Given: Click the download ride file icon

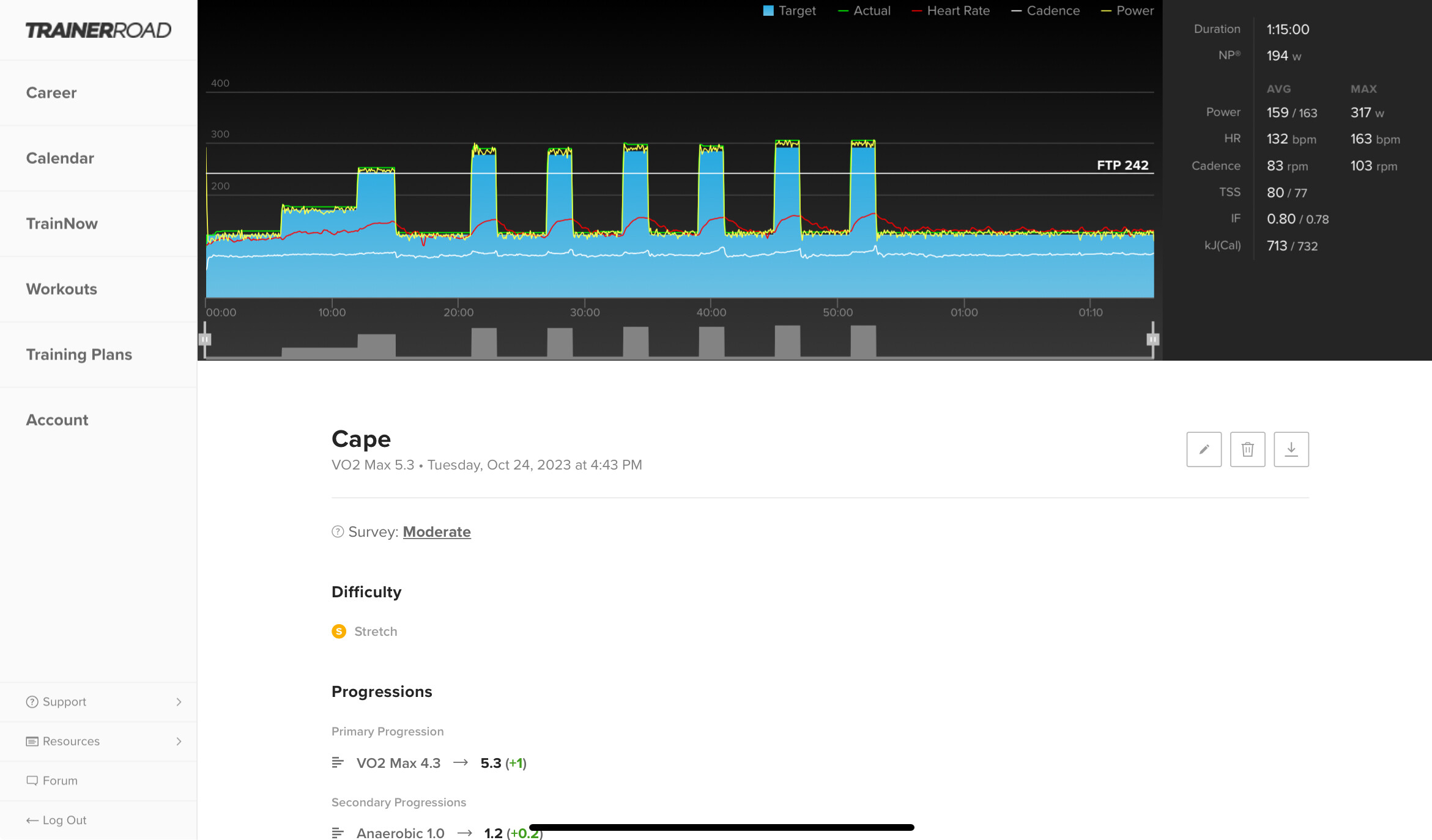Looking at the screenshot, I should [x=1291, y=449].
